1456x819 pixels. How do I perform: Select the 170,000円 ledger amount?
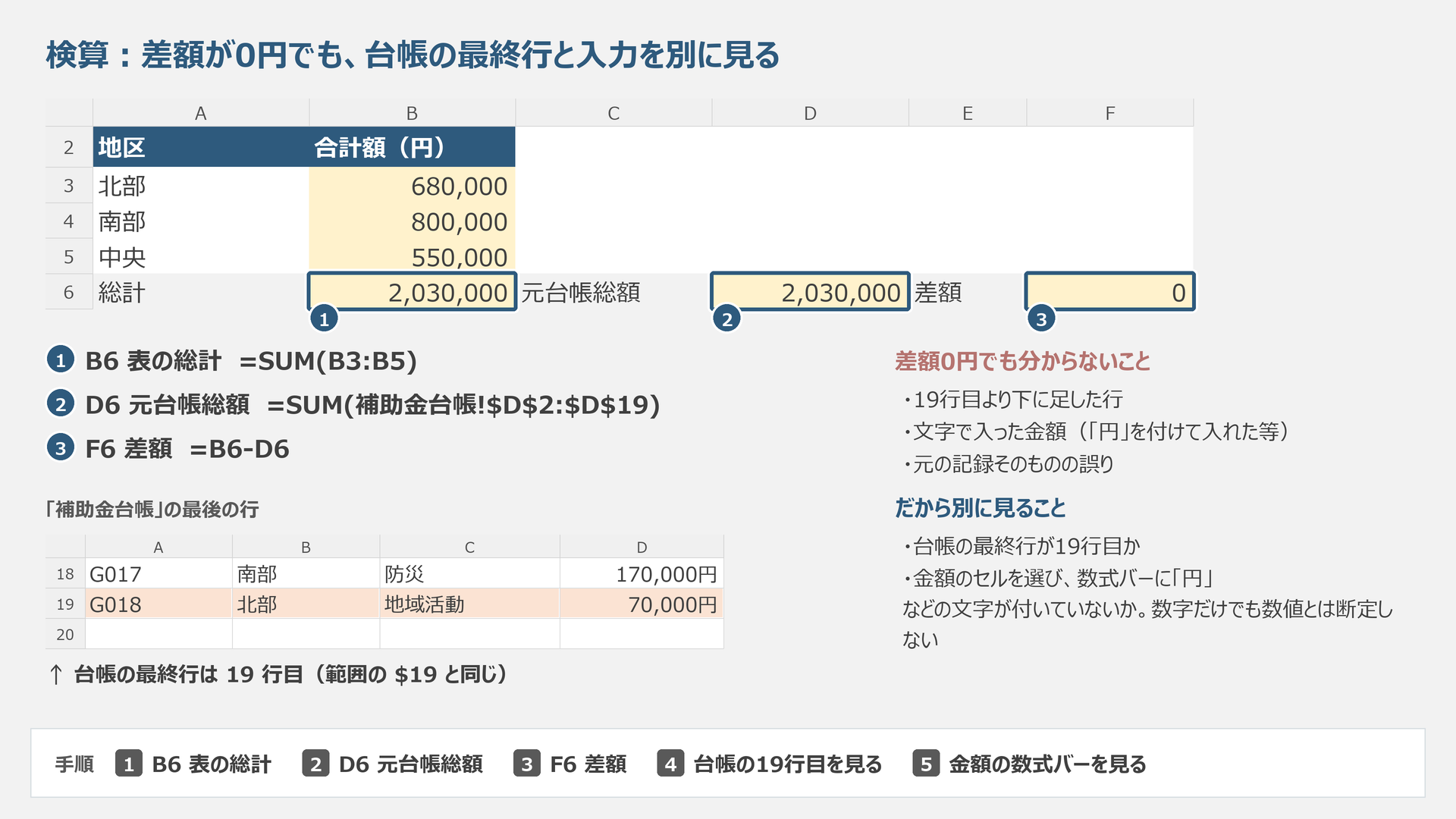[642, 574]
